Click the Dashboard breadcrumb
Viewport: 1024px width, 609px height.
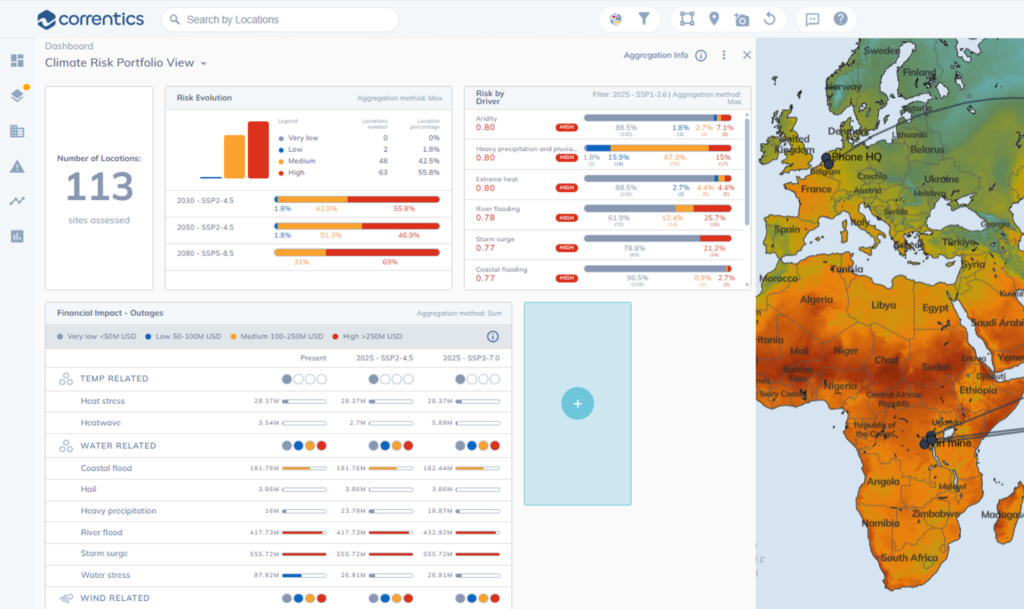click(x=69, y=46)
